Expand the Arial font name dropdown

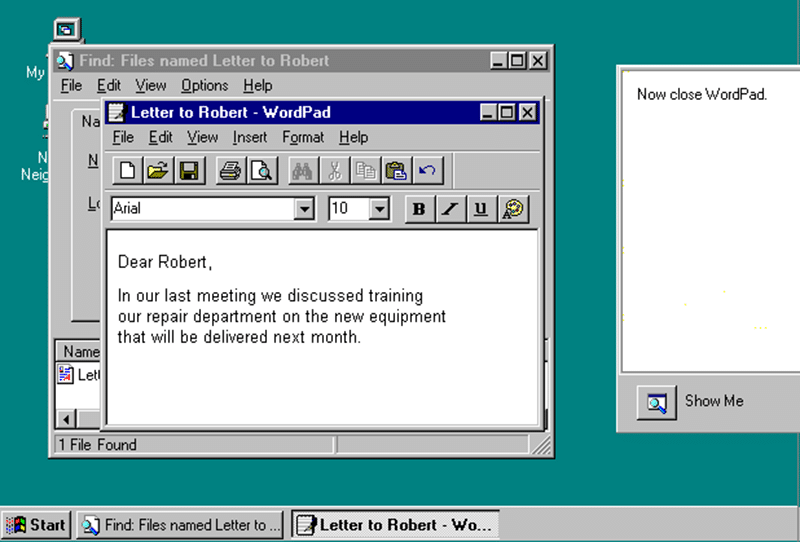click(x=304, y=209)
